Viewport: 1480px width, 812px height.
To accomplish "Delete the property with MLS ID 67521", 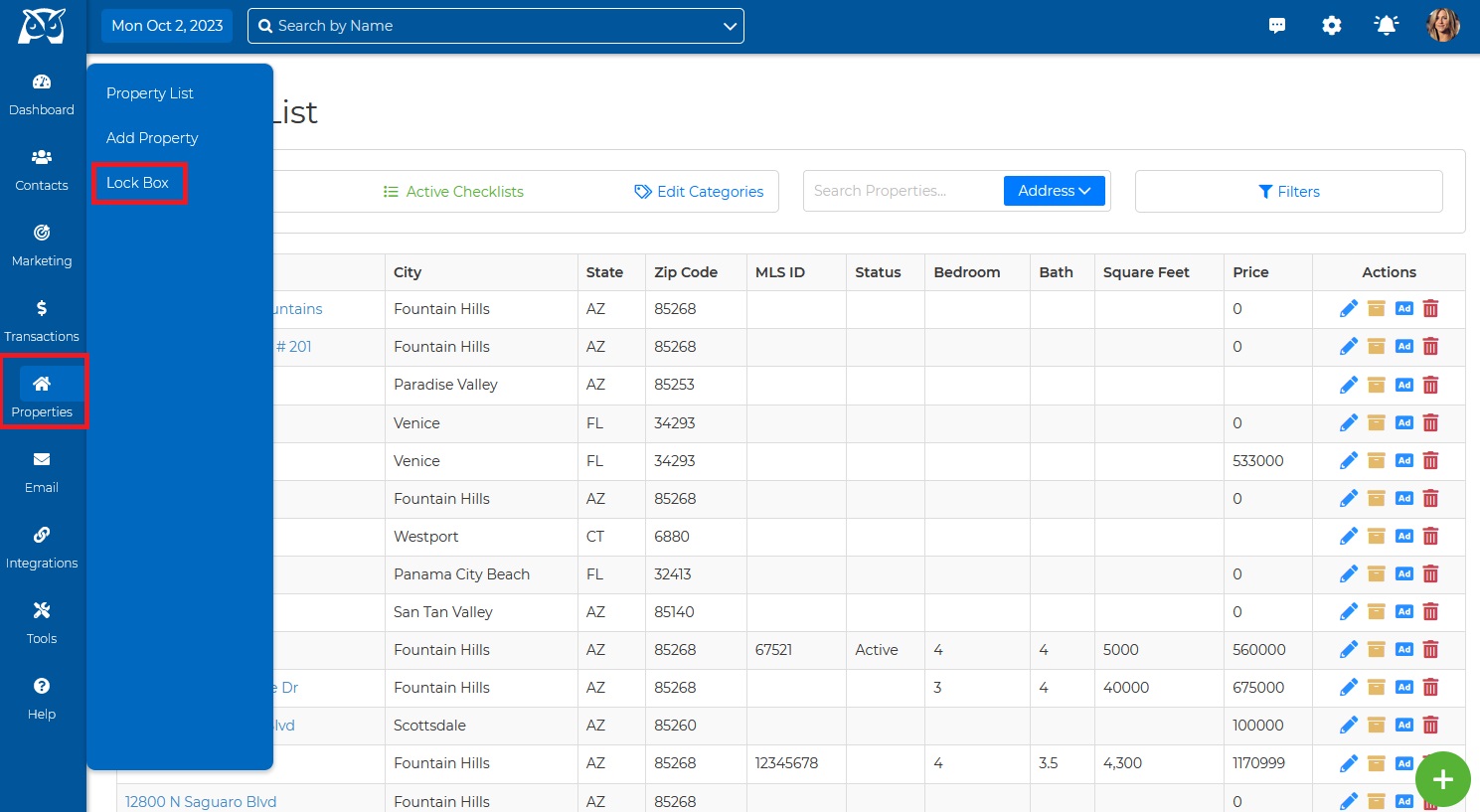I will pyautogui.click(x=1431, y=650).
